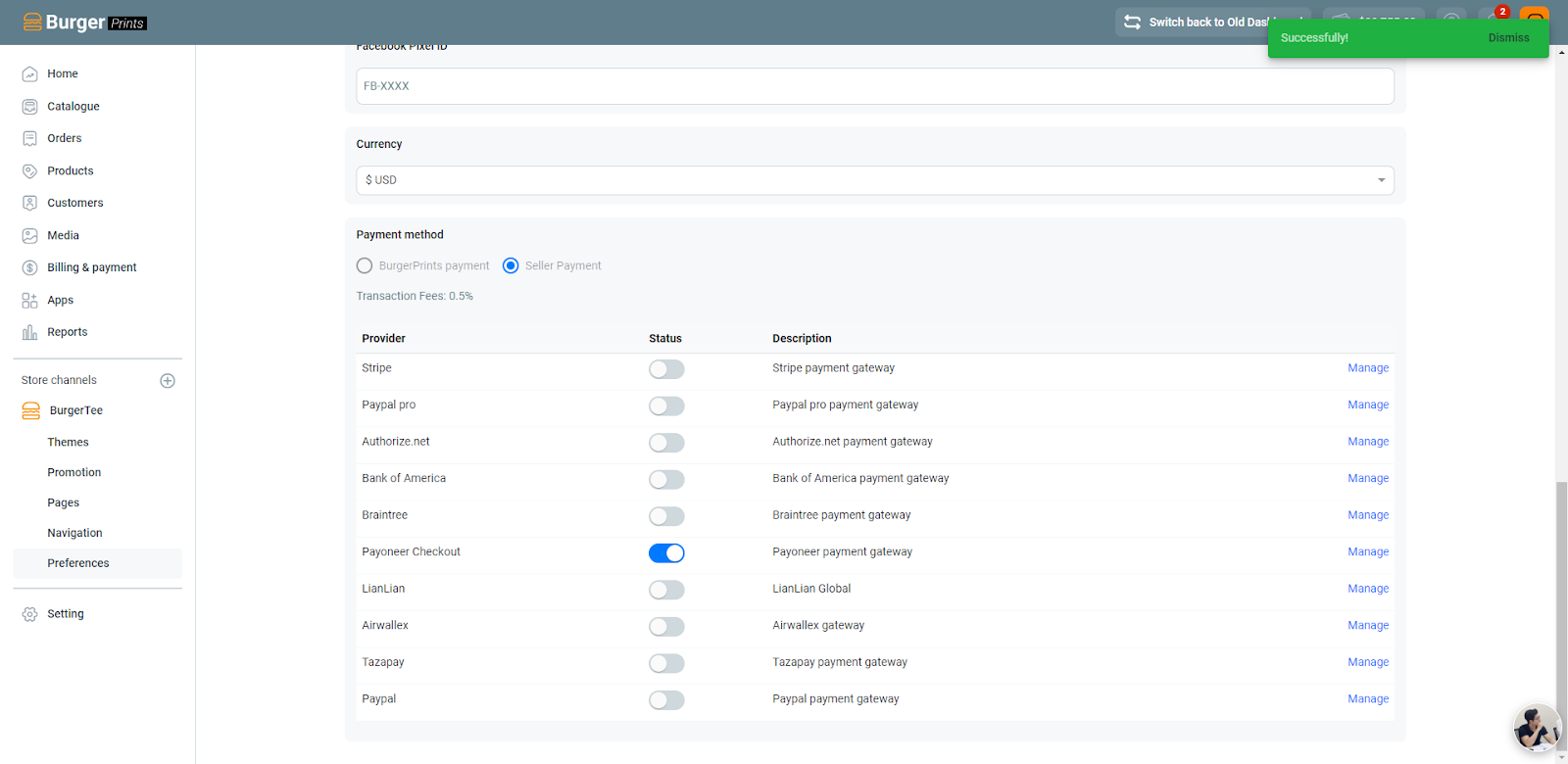Click the Catalogue icon in sidebar
1568x764 pixels.
point(29,106)
